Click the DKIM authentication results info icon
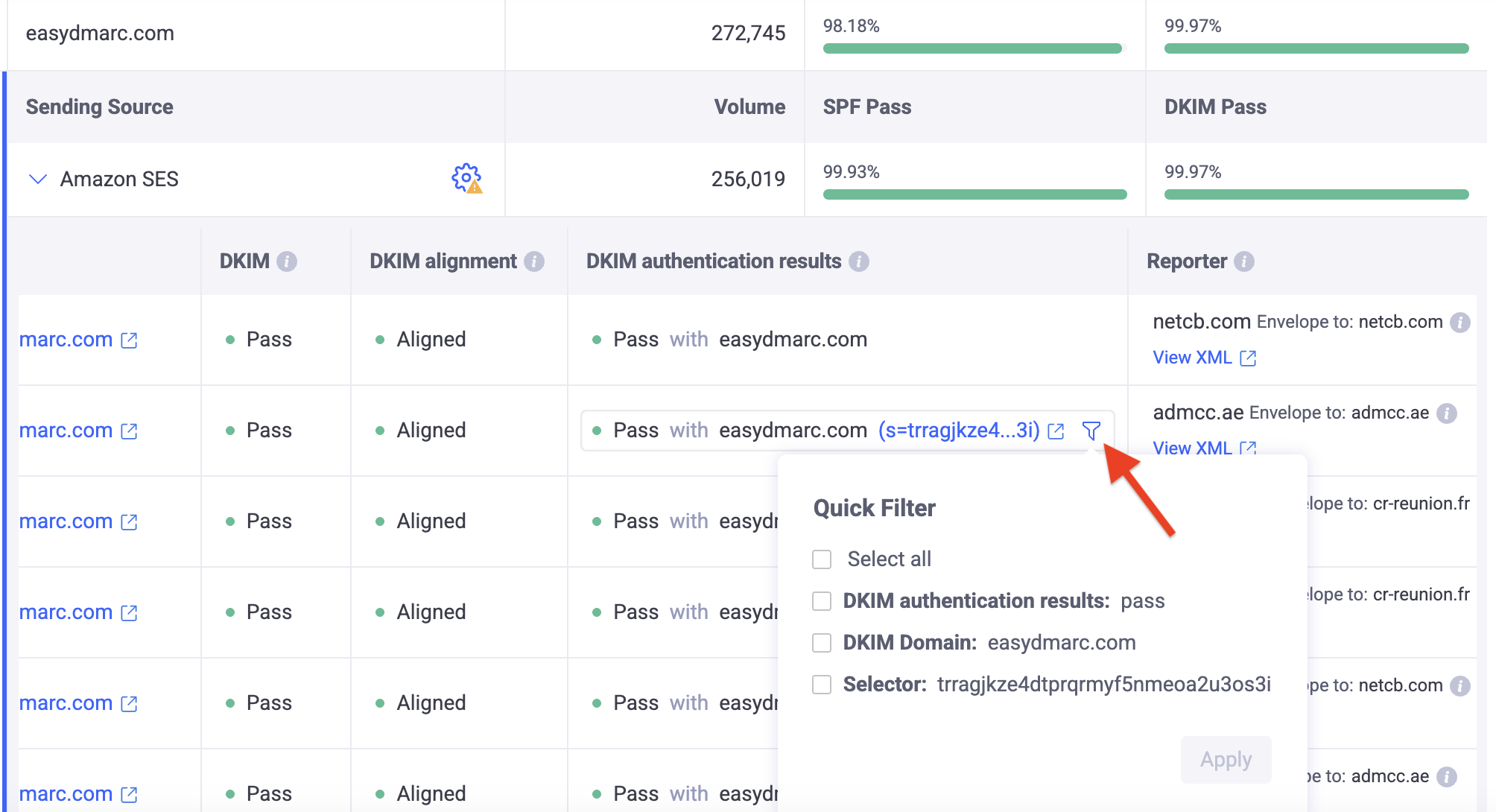 coord(861,261)
